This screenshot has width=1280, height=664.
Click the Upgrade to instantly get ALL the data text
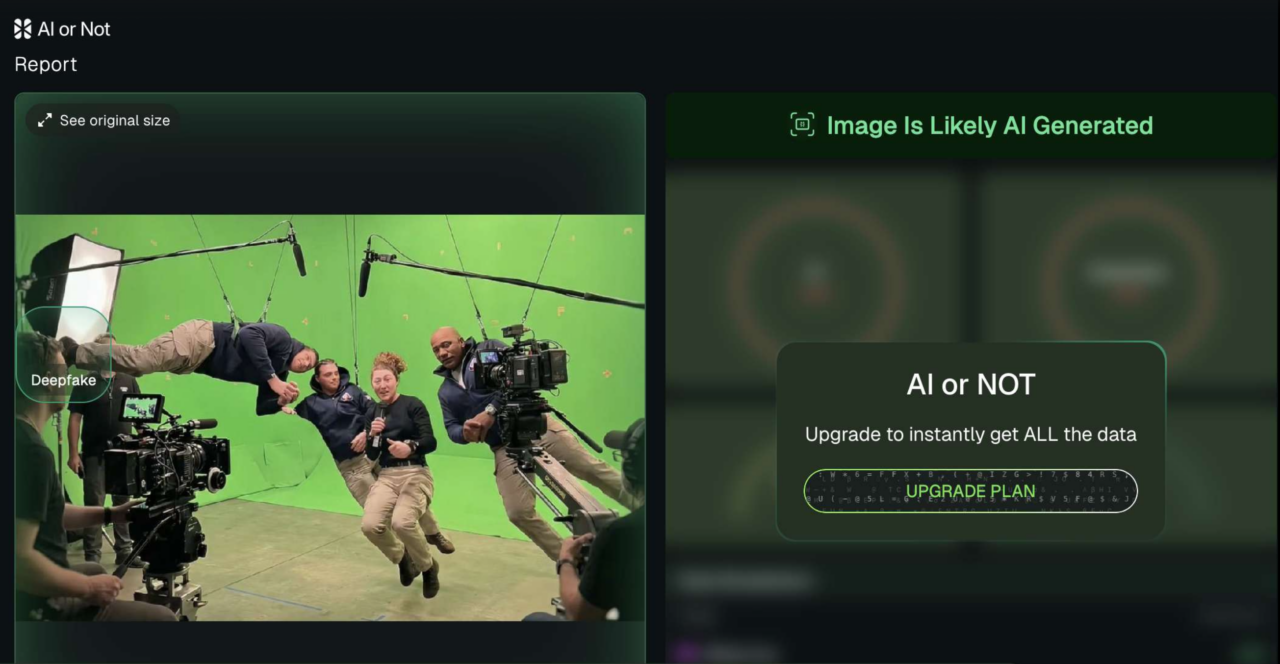pyautogui.click(x=970, y=434)
